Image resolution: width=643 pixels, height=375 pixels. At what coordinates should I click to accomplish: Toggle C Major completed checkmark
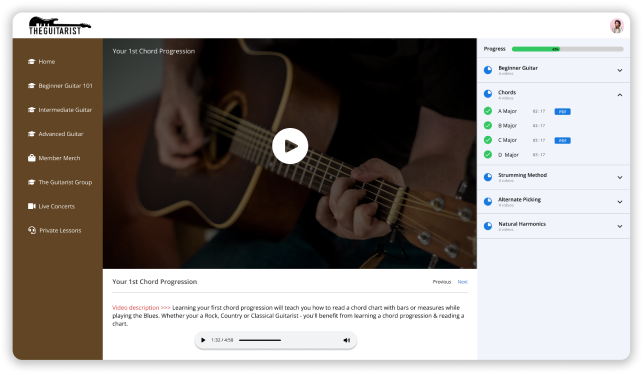point(488,140)
